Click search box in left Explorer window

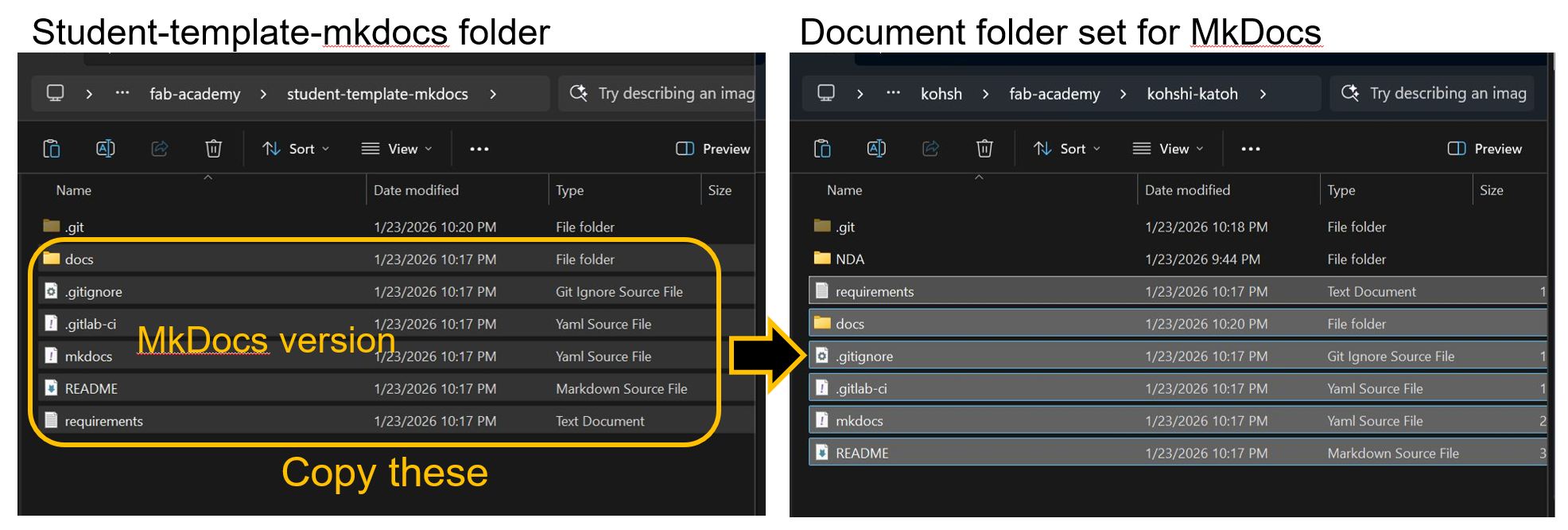click(x=658, y=93)
